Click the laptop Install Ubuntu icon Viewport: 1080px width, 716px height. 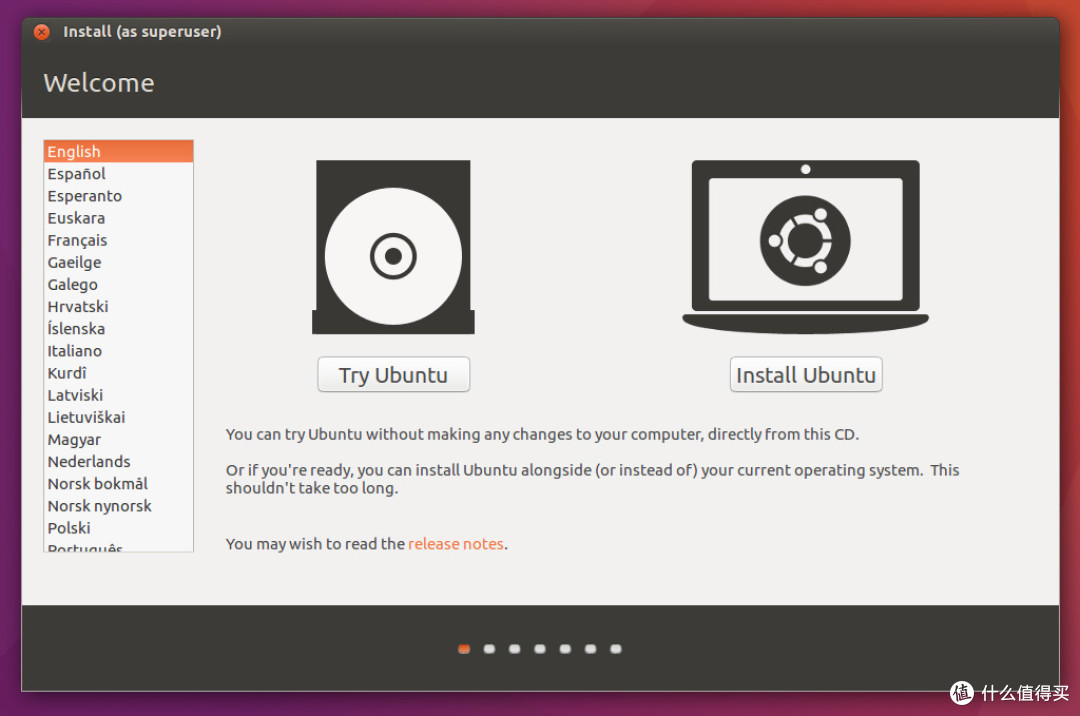pyautogui.click(x=805, y=247)
